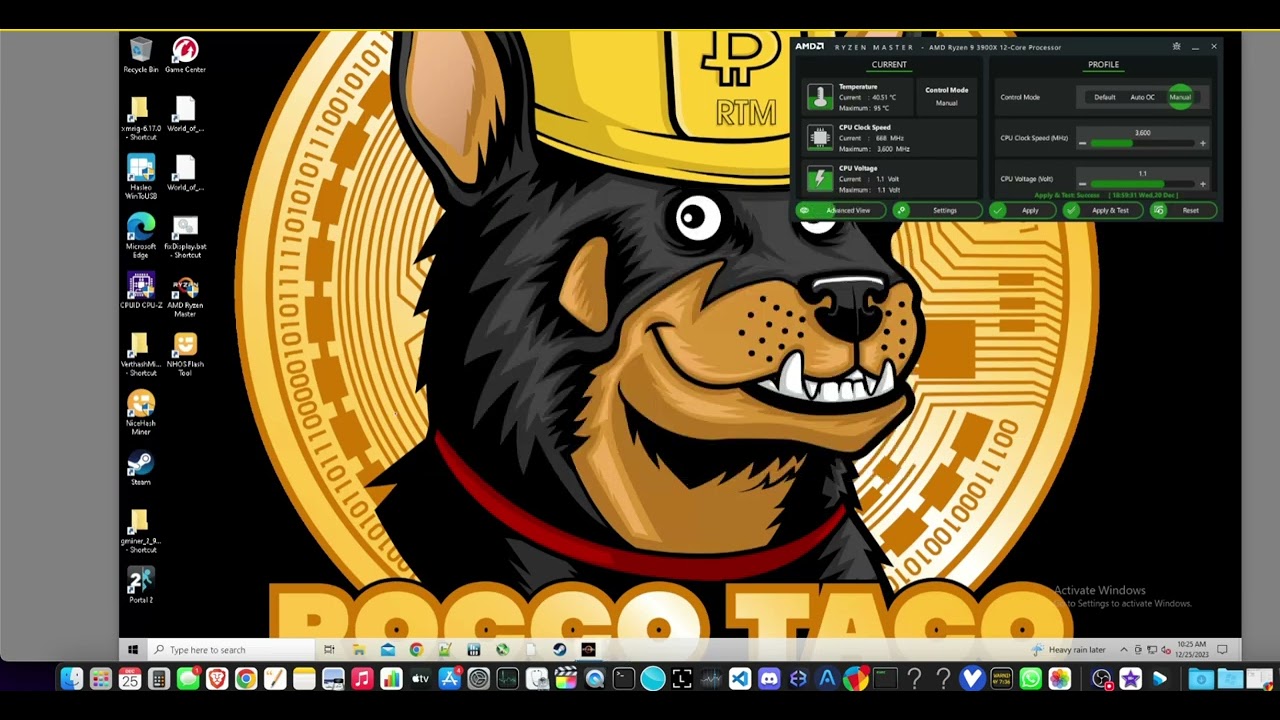Adjust the CPU Voltage slider bar
The width and height of the screenshot is (1280, 720).
pos(1142,184)
